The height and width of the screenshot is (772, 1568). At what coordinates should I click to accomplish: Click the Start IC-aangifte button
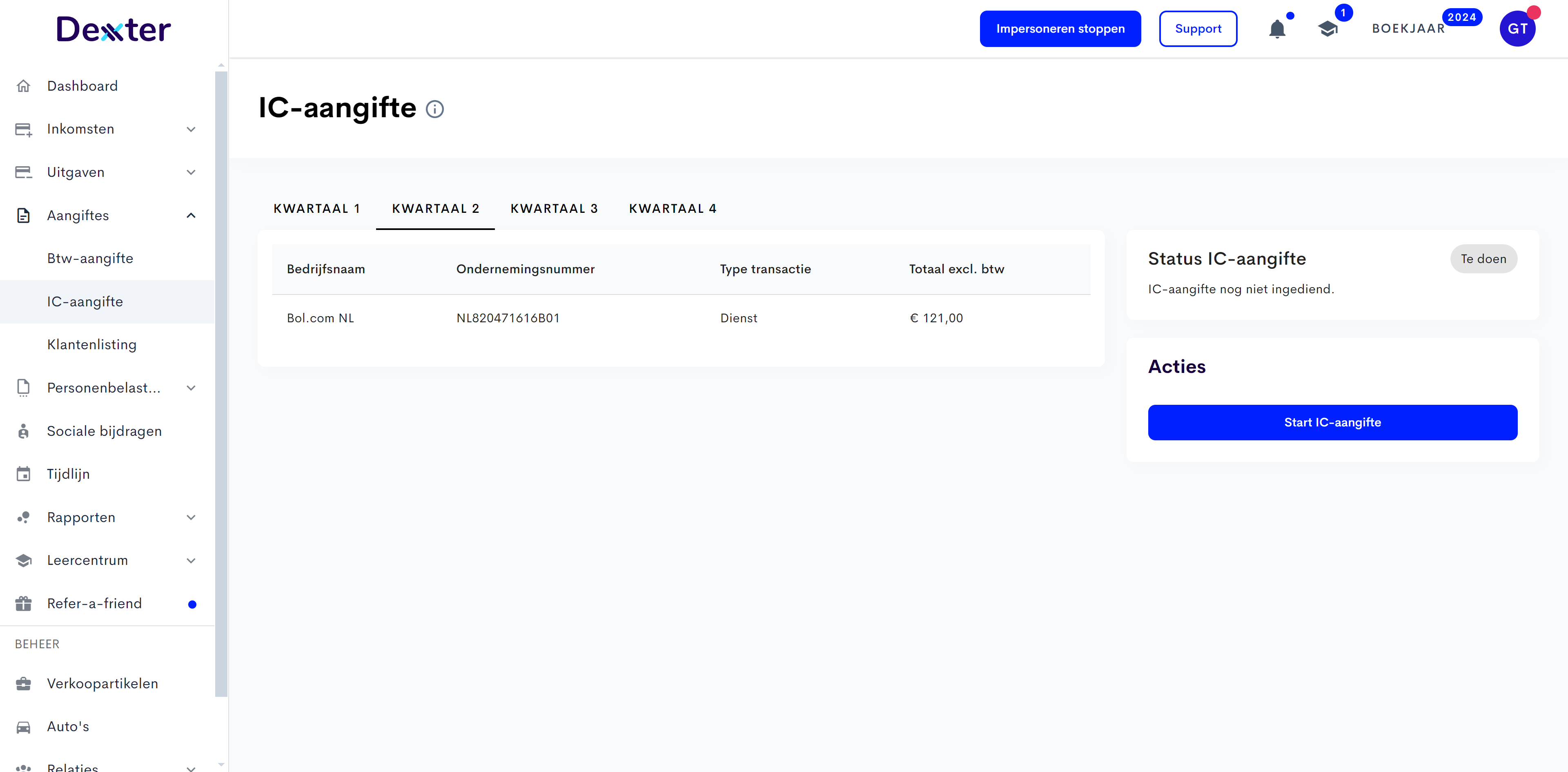1332,422
